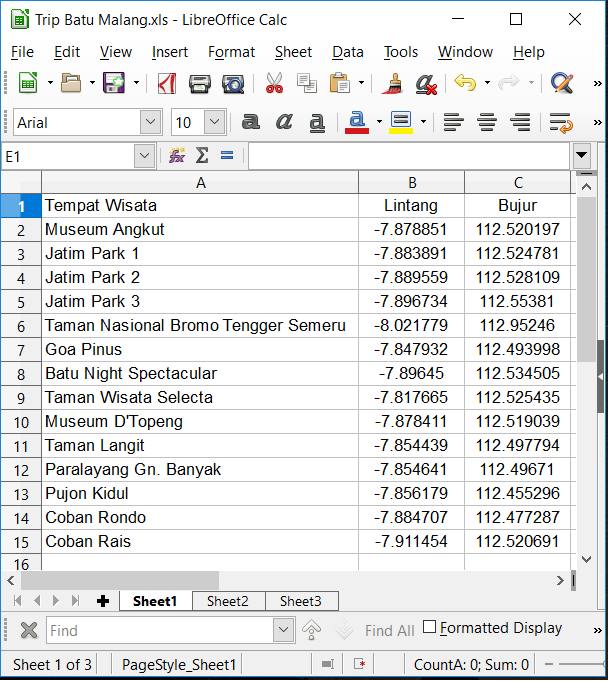Activate the clone formatting paintbrush
608x681 pixels.
point(393,83)
